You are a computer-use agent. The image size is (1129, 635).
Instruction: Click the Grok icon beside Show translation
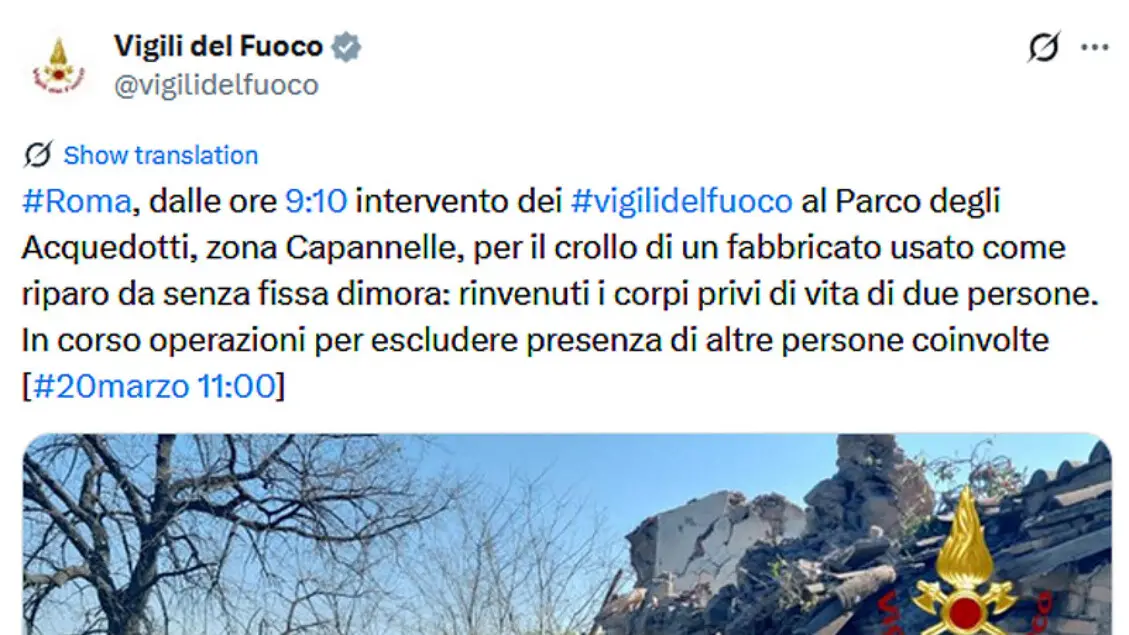pos(38,154)
